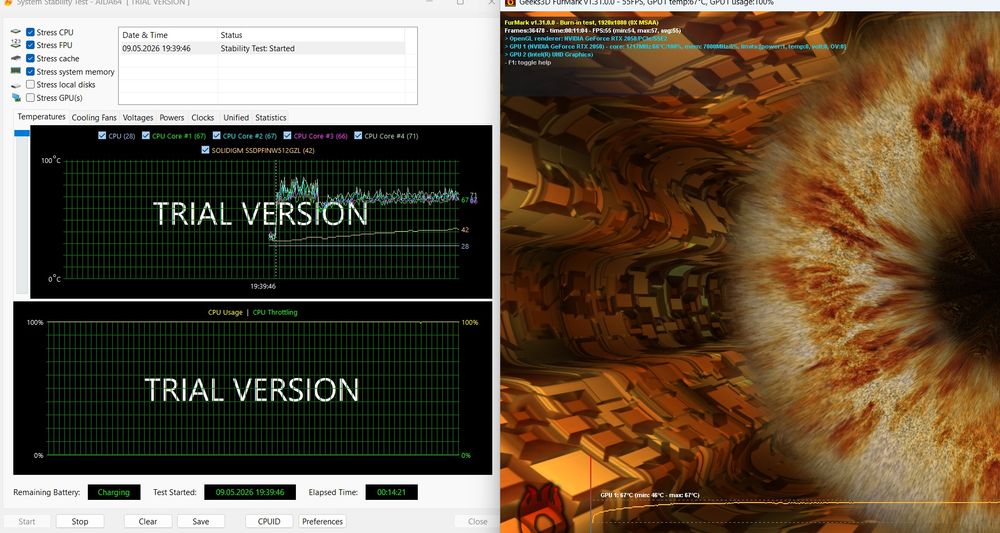Open the Voltages tab
This screenshot has width=1000, height=533.
[138, 117]
